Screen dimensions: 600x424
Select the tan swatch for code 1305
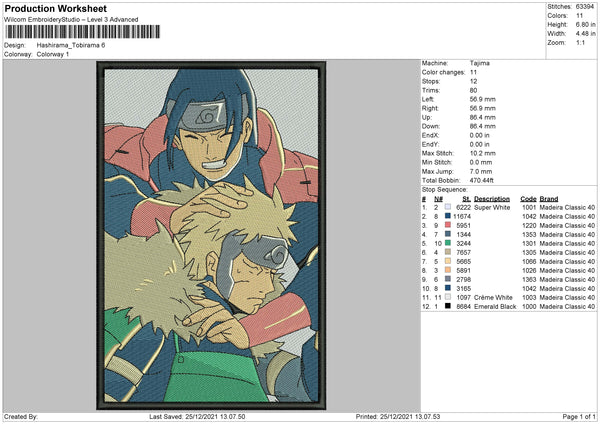[x=448, y=252]
